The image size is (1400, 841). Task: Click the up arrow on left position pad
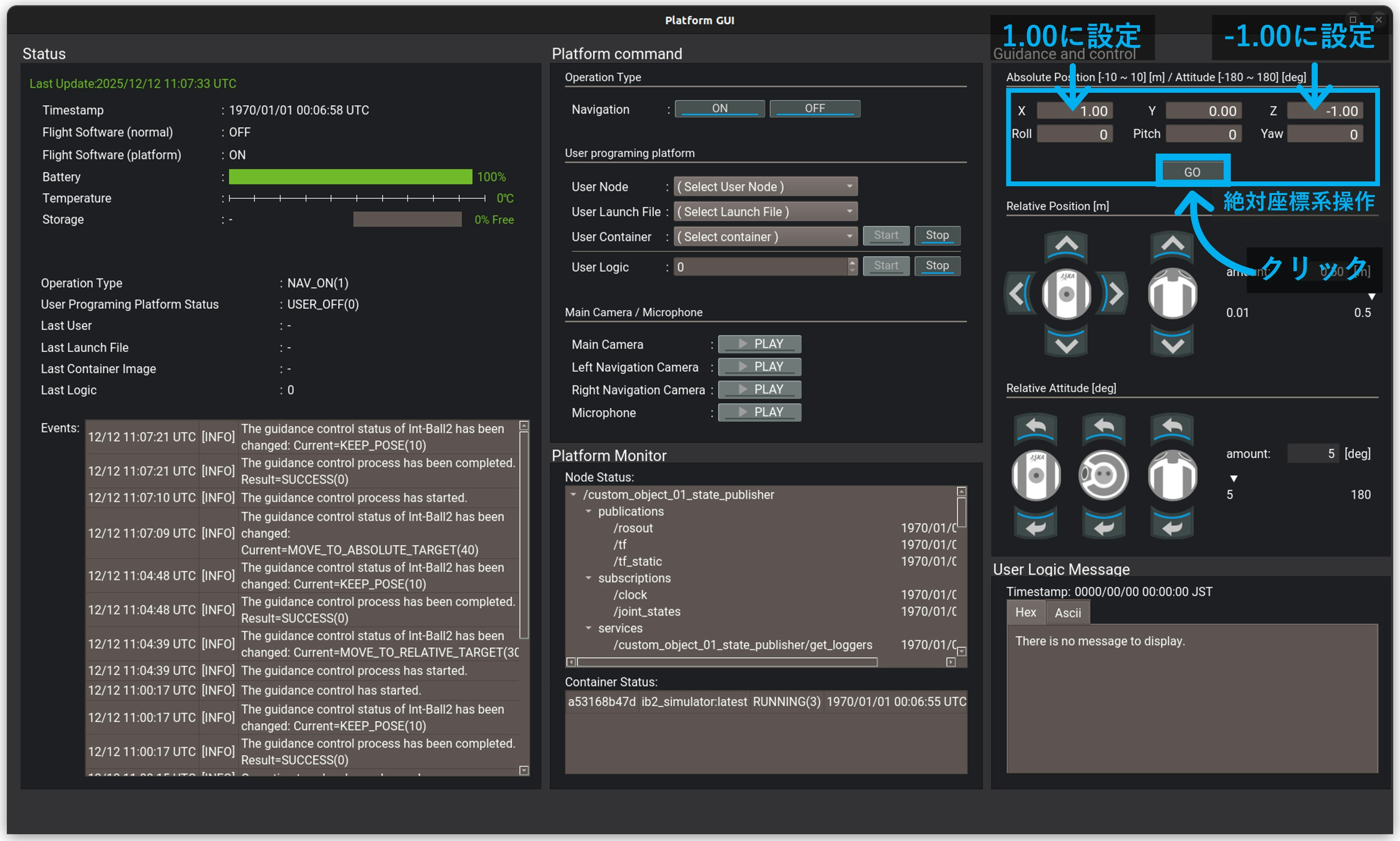pyautogui.click(x=1066, y=245)
